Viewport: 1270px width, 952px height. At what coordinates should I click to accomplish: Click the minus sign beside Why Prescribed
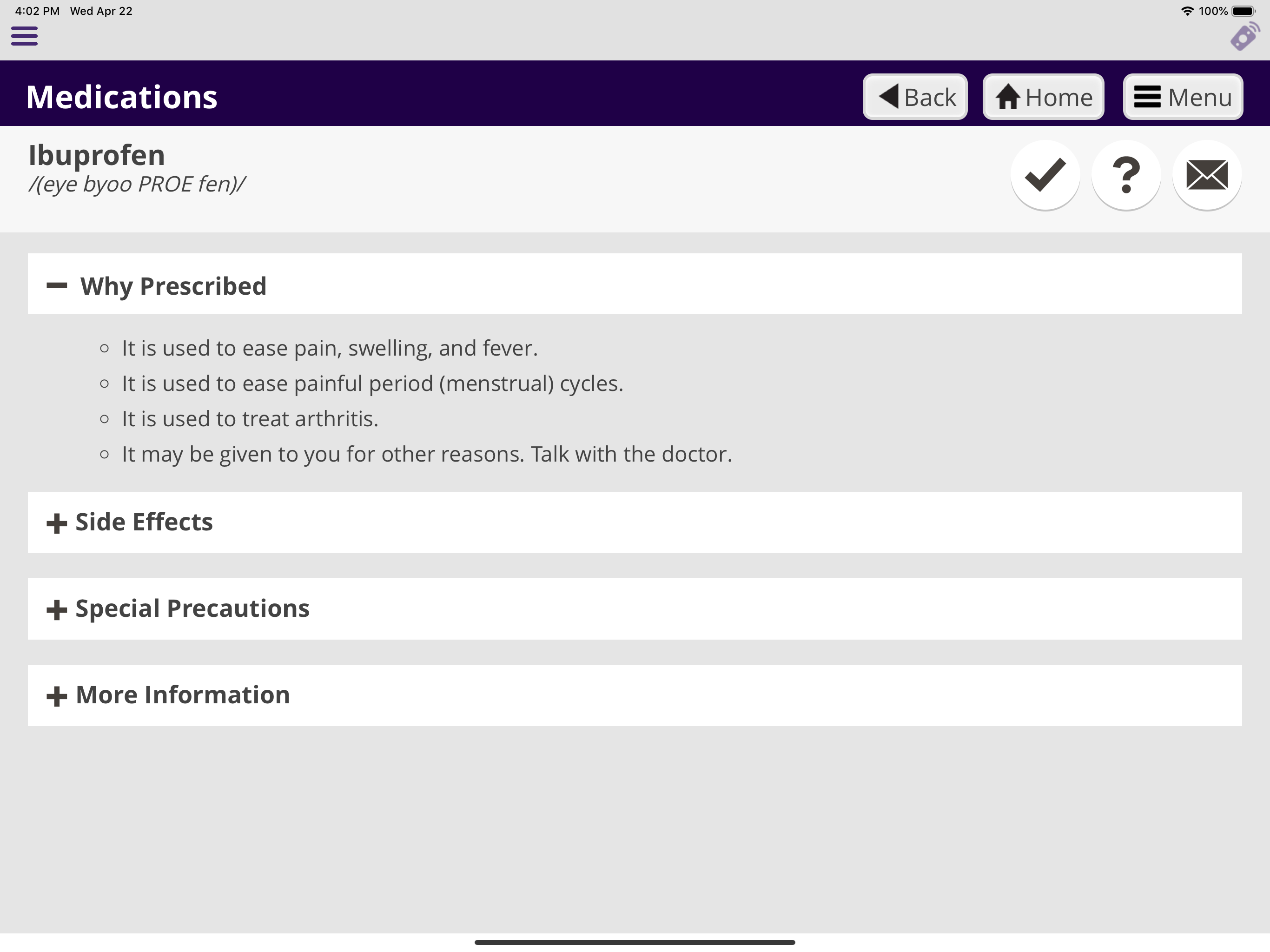(57, 285)
